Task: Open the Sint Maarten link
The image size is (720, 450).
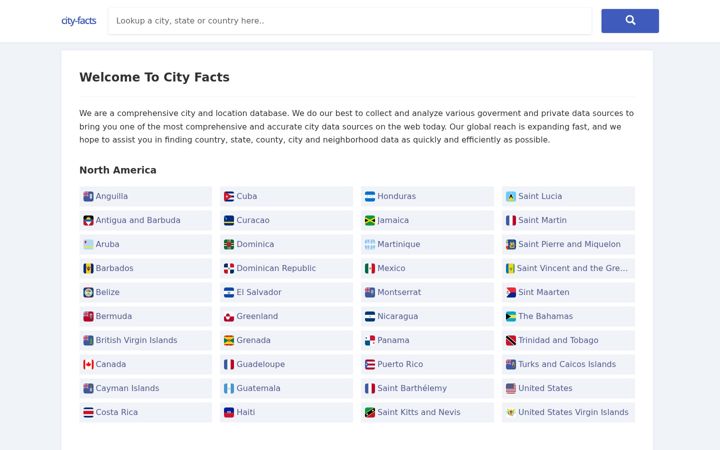Action: tap(568, 292)
